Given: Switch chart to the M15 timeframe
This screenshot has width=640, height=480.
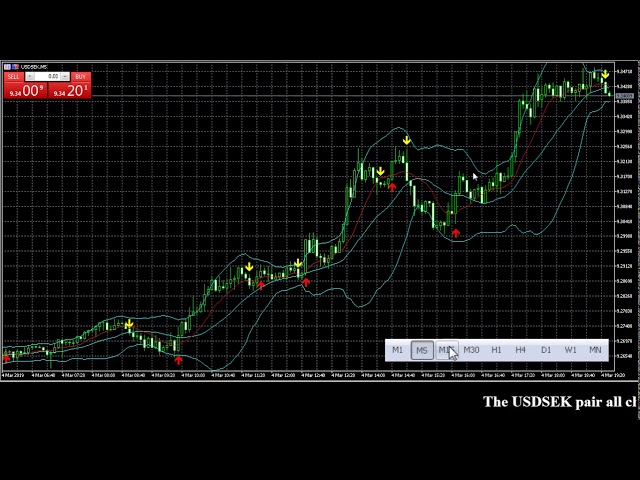Looking at the screenshot, I should (x=446, y=350).
